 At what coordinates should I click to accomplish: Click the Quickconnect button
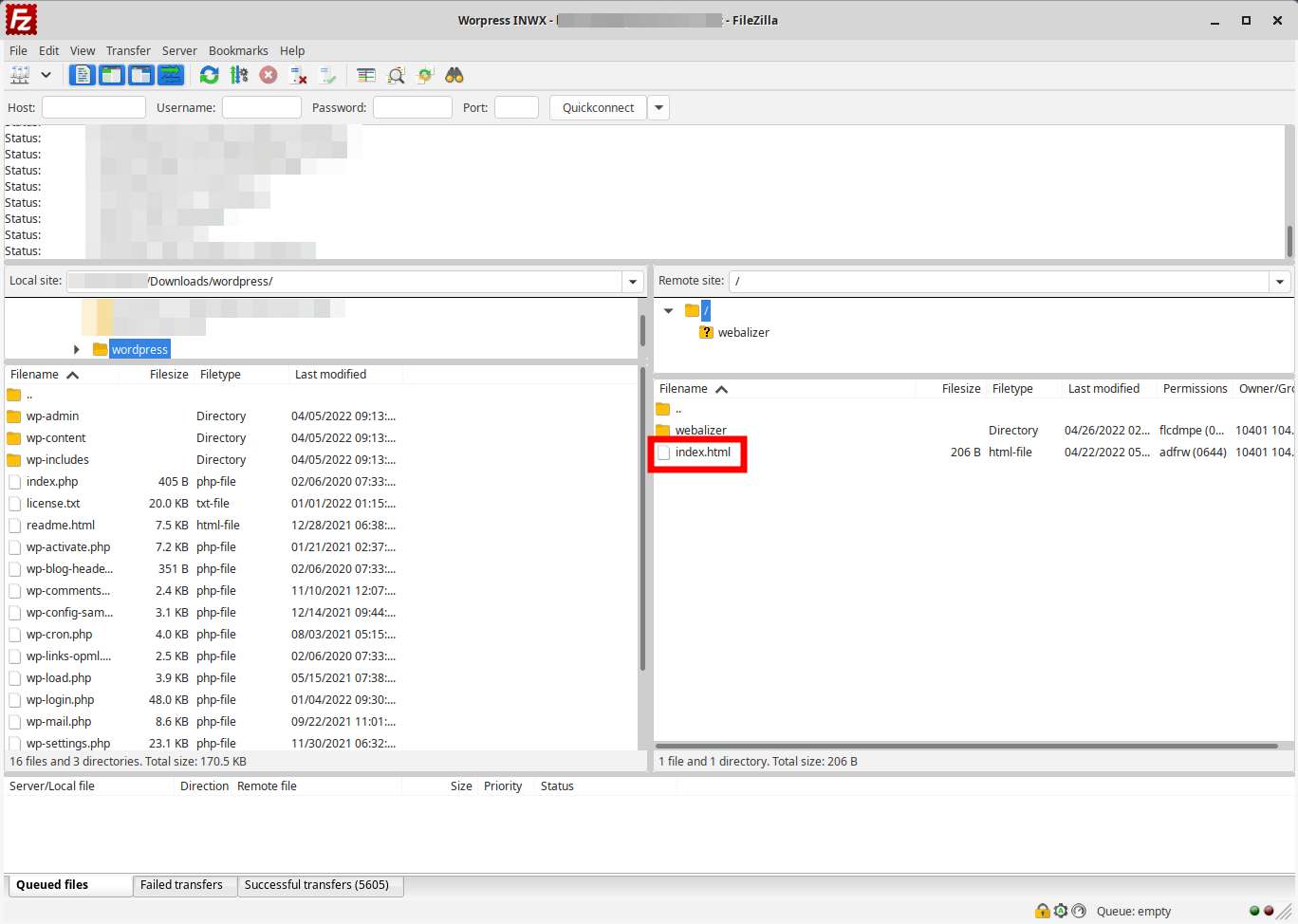point(598,107)
